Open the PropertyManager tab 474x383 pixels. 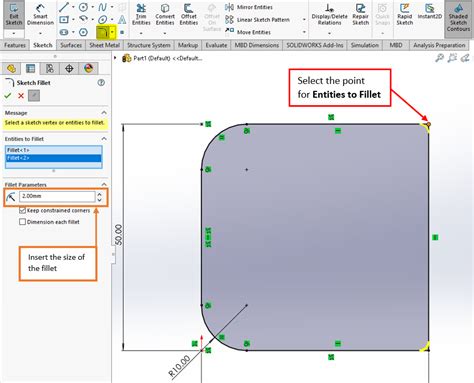point(30,69)
